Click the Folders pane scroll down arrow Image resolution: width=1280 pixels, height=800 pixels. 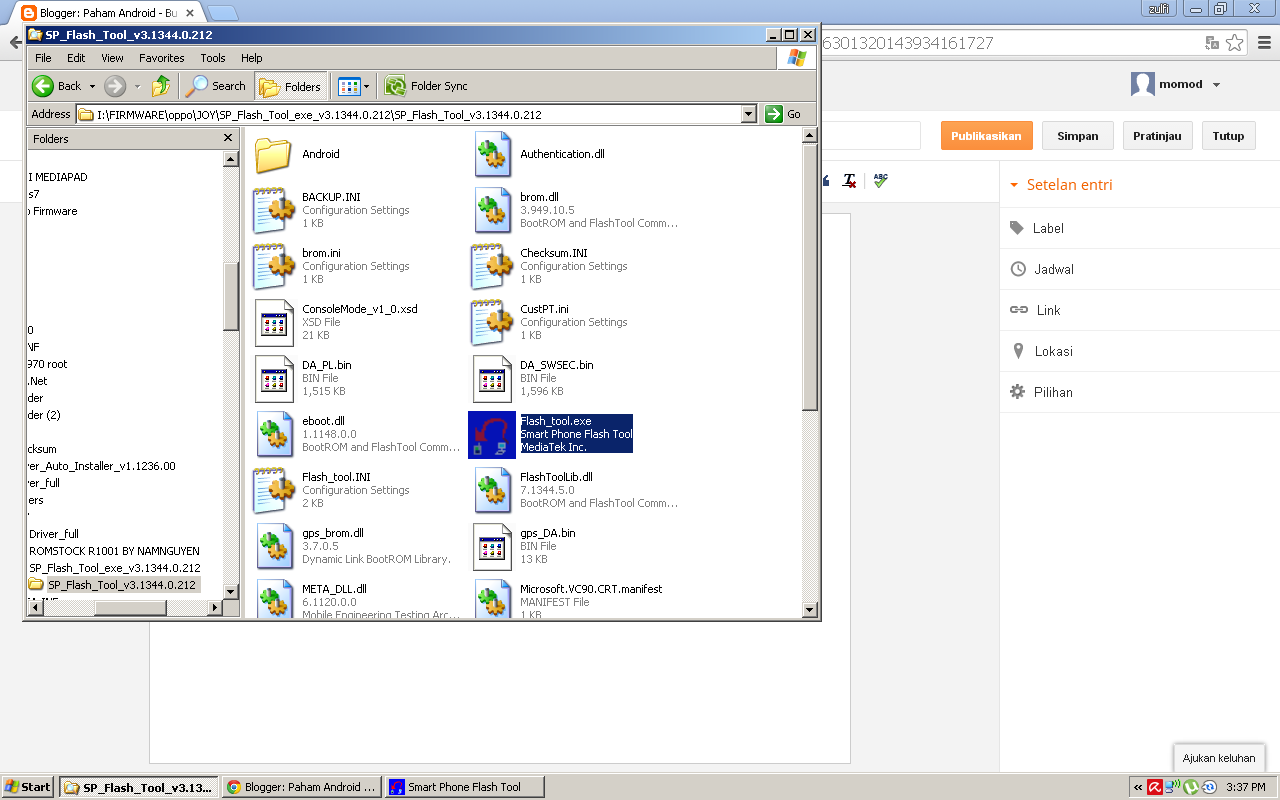tap(231, 591)
